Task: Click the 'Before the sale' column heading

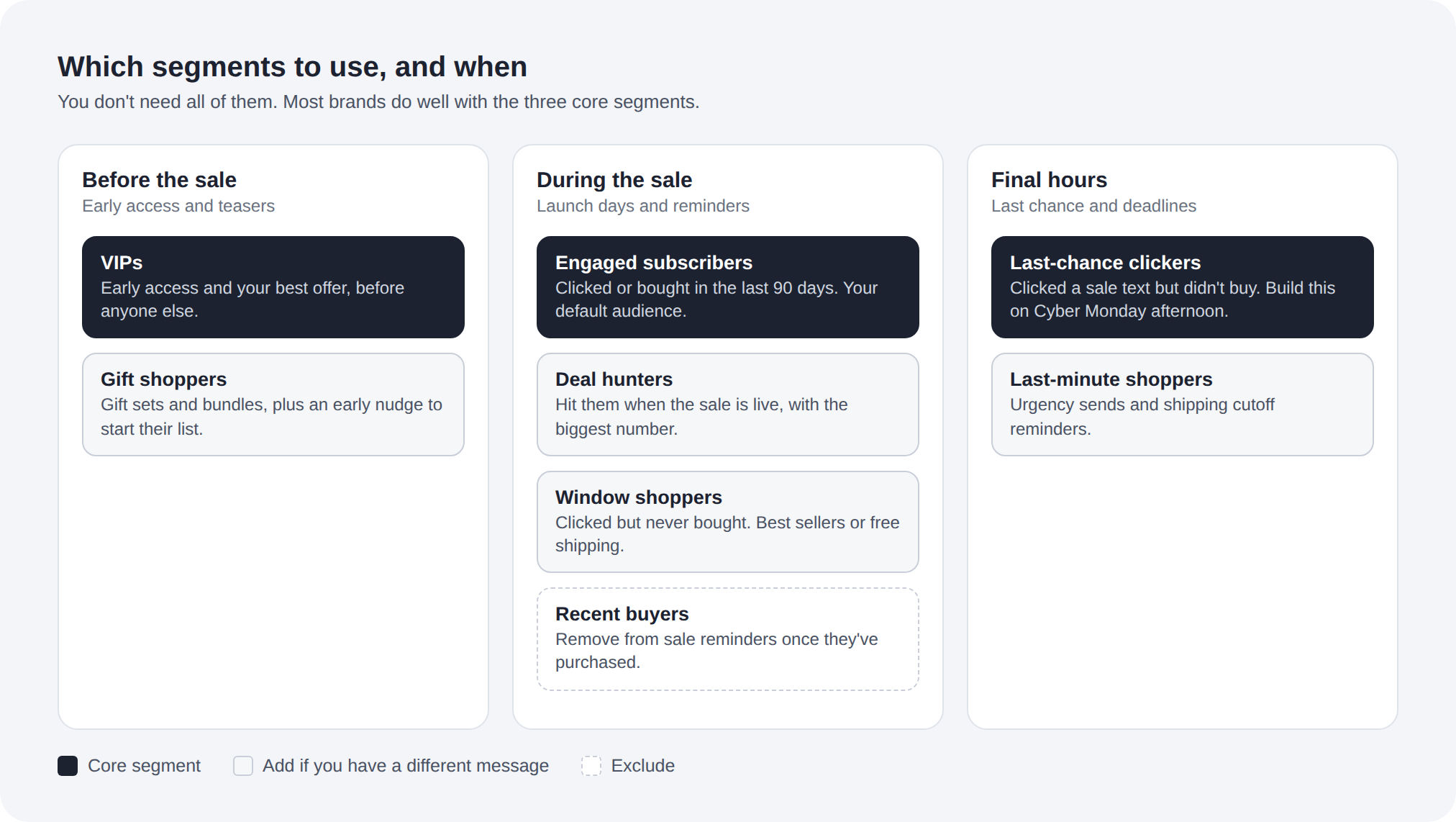Action: click(x=159, y=180)
